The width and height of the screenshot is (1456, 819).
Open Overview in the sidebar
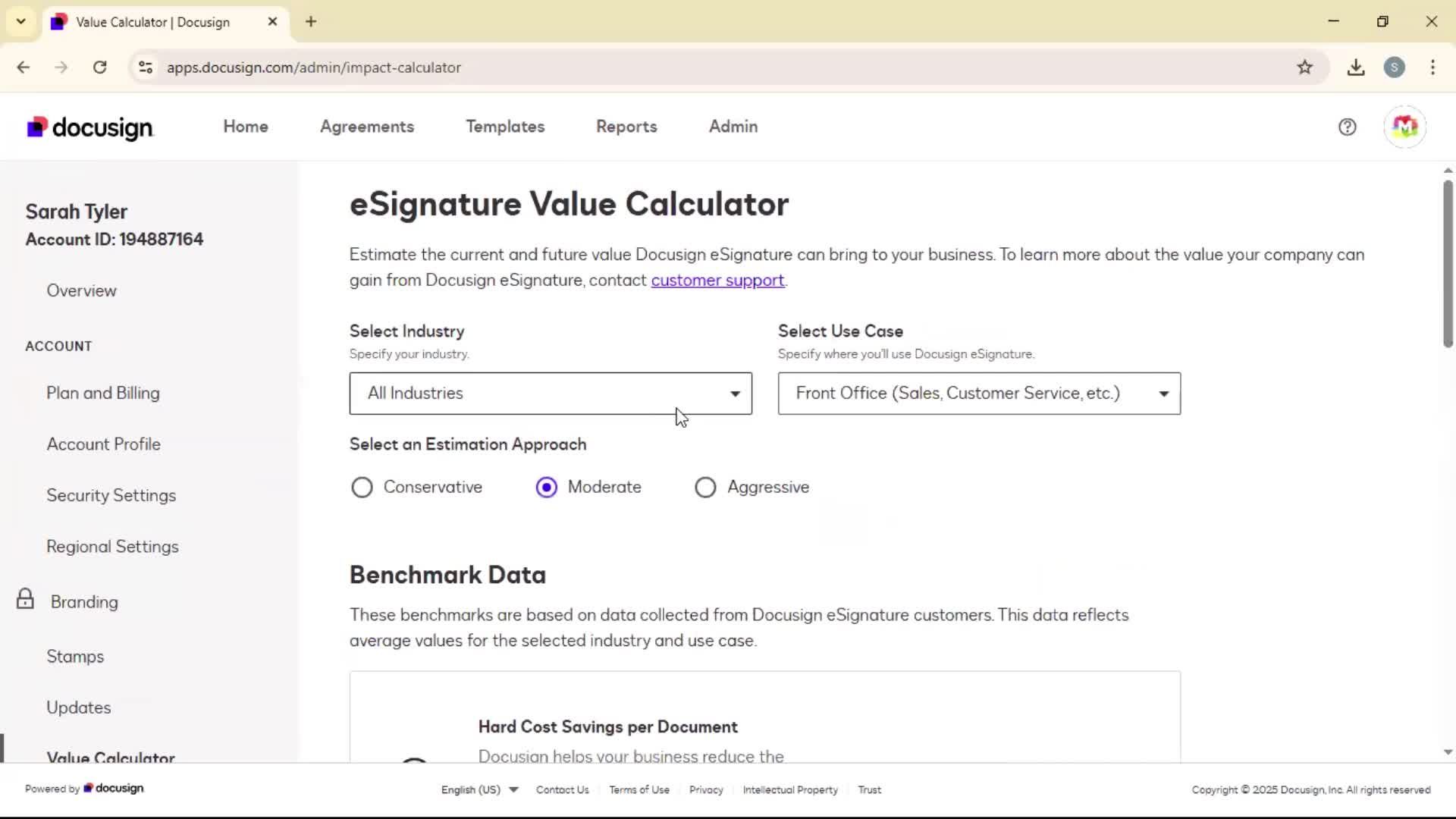click(81, 291)
